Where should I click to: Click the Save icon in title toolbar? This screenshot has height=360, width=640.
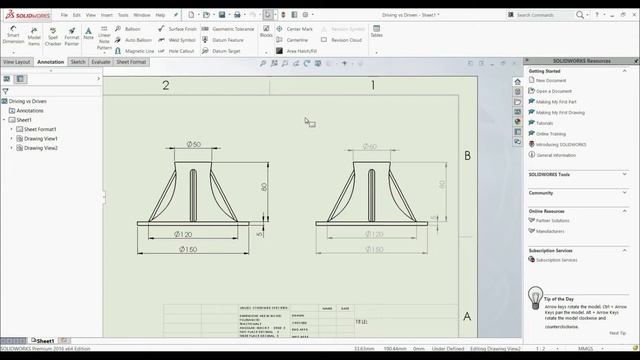[x=222, y=15]
